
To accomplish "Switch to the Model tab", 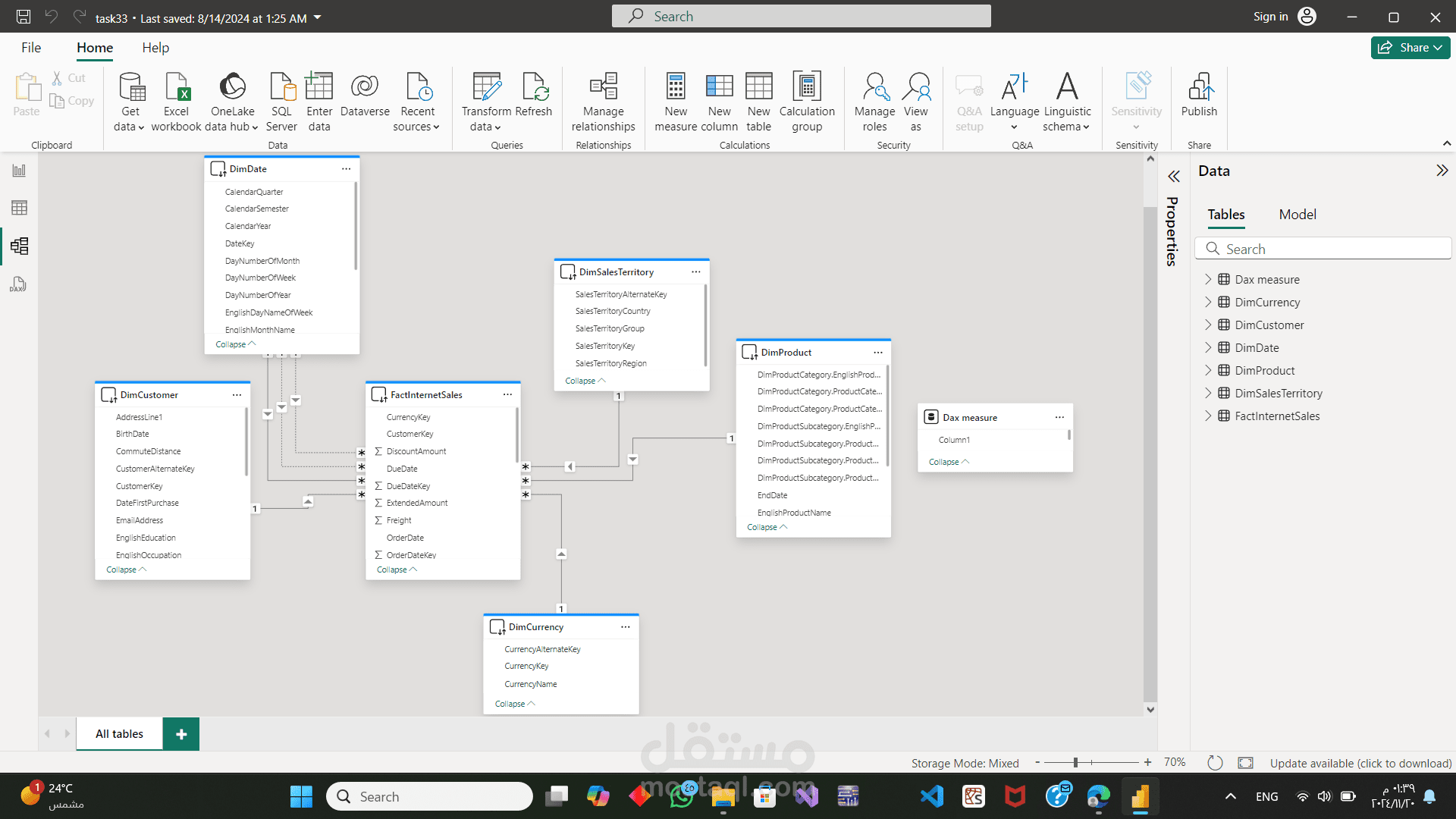I will point(1297,215).
